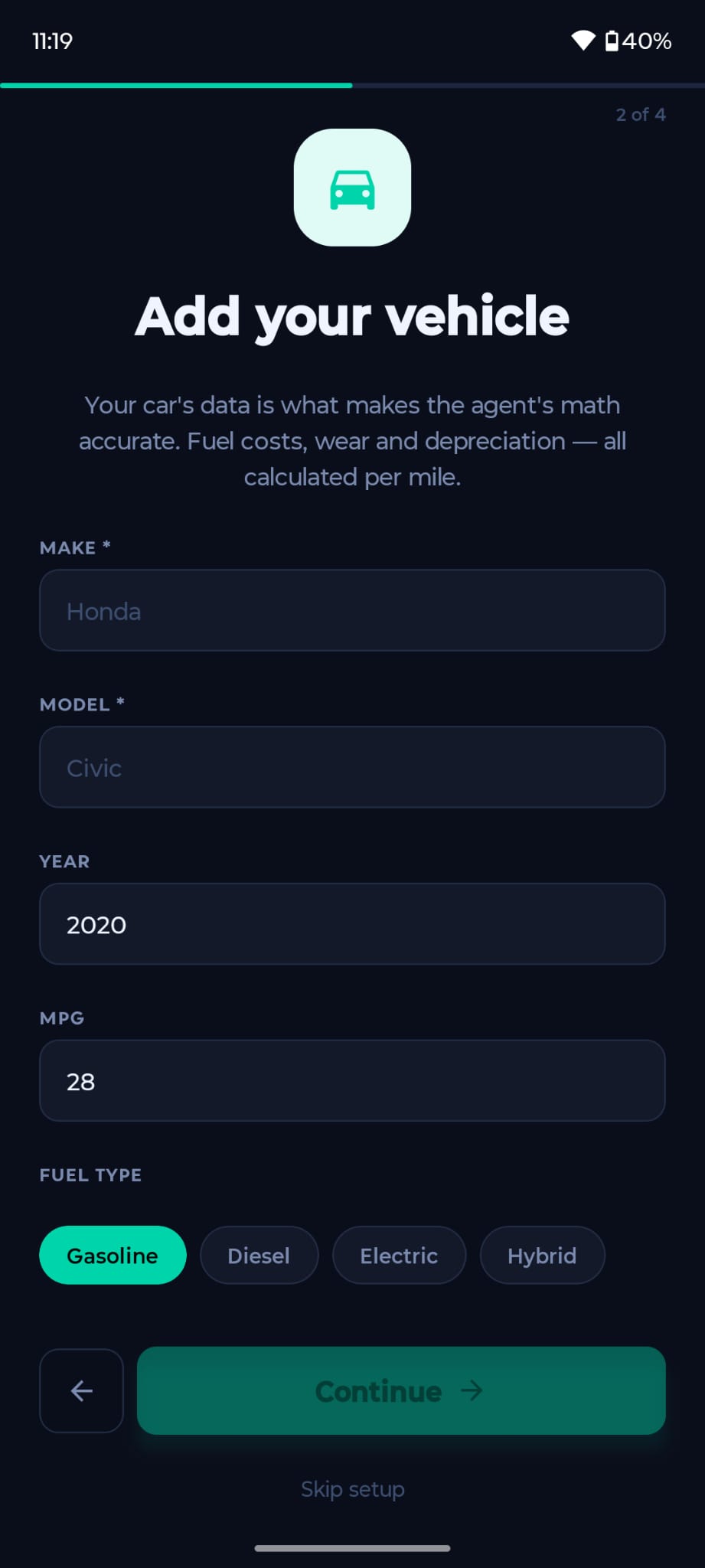Focus the Make field showing Honda
The image size is (705, 1568).
tap(352, 610)
